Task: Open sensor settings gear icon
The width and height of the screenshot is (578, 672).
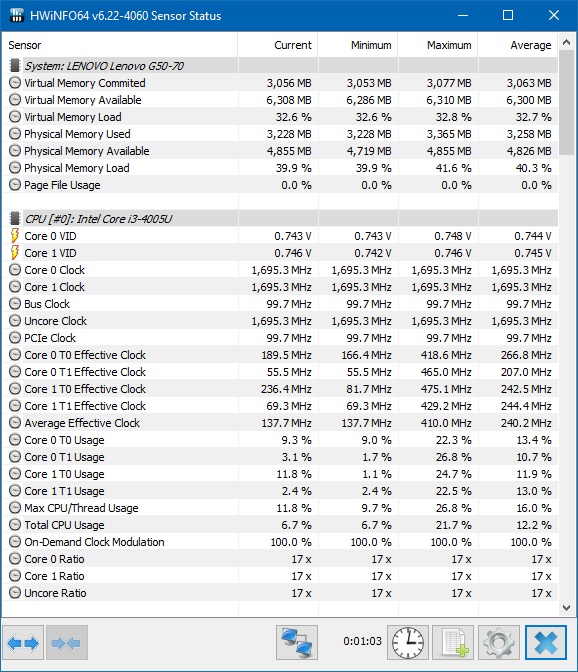Action: (499, 642)
